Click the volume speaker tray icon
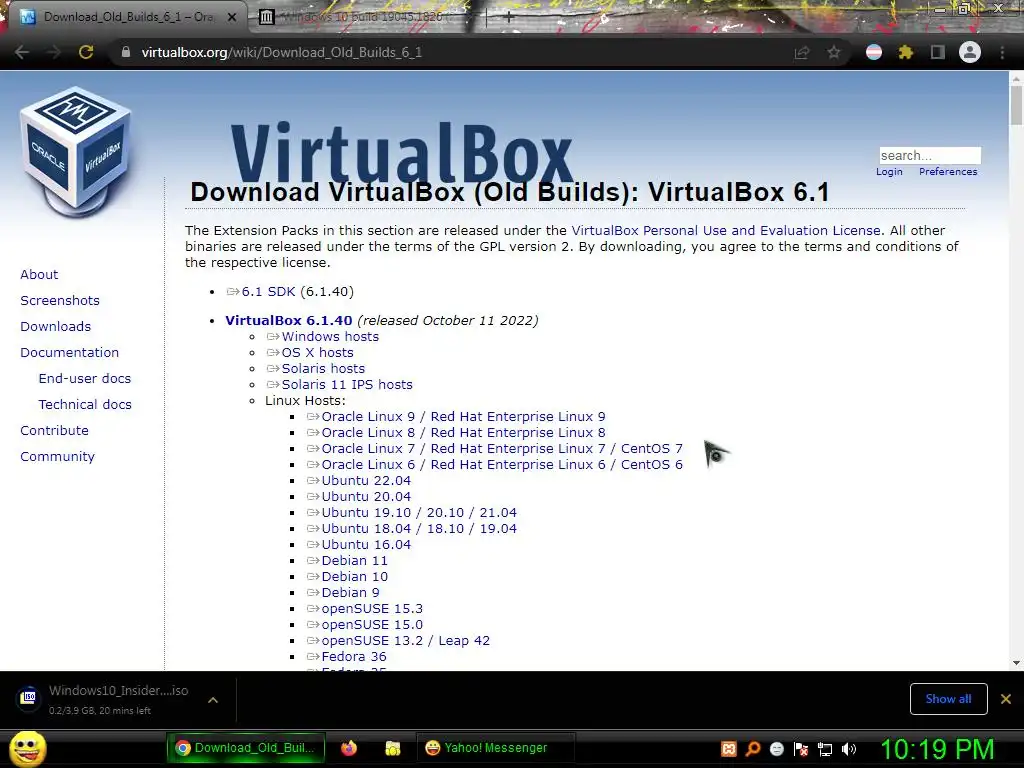 [849, 749]
